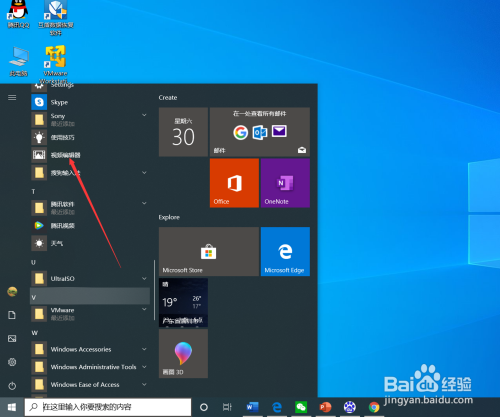Jump to the T letter section header
Image resolution: width=500 pixels, height=417 pixels.
point(33,191)
